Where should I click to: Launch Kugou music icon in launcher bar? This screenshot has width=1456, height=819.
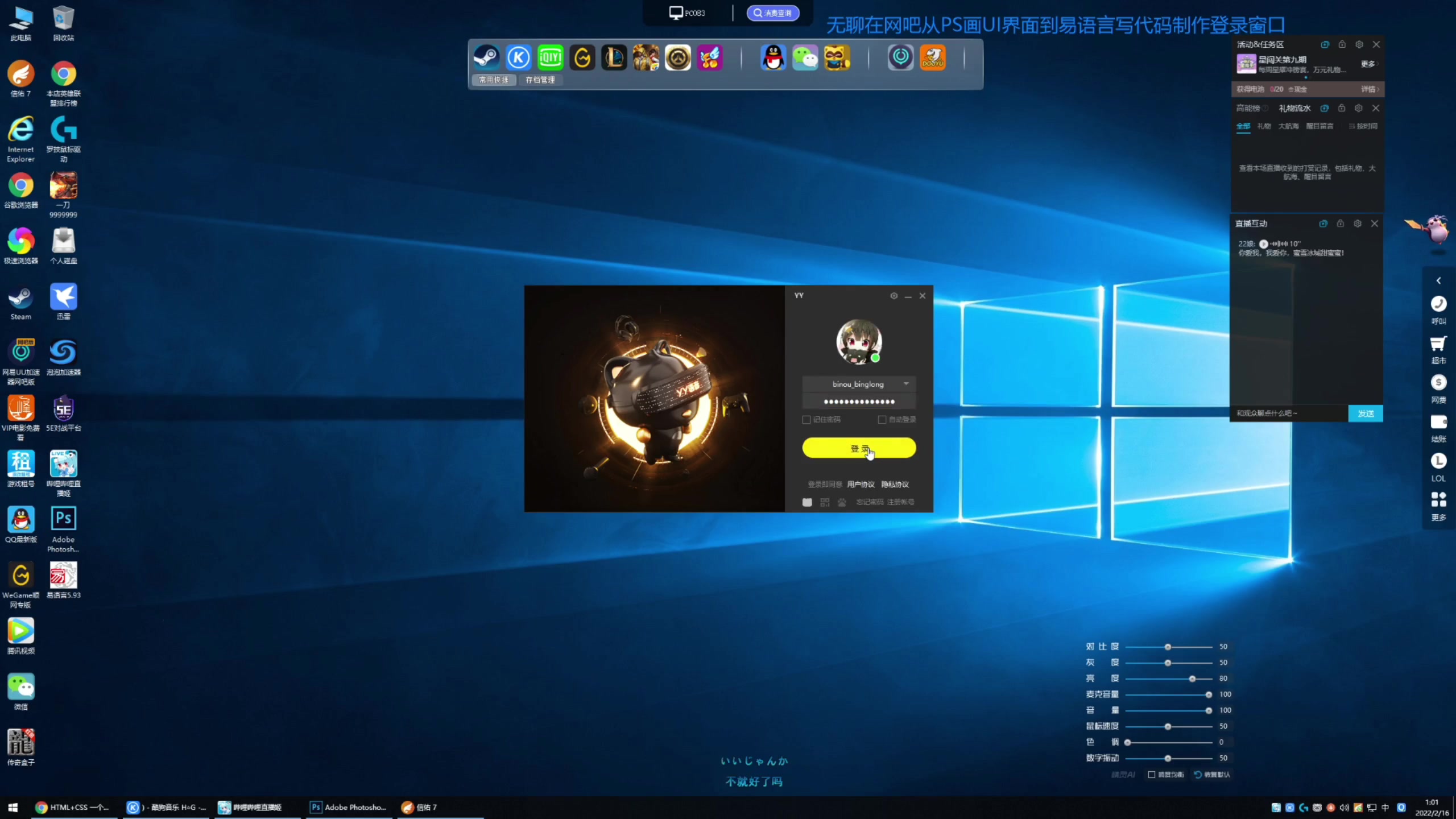coord(519,57)
